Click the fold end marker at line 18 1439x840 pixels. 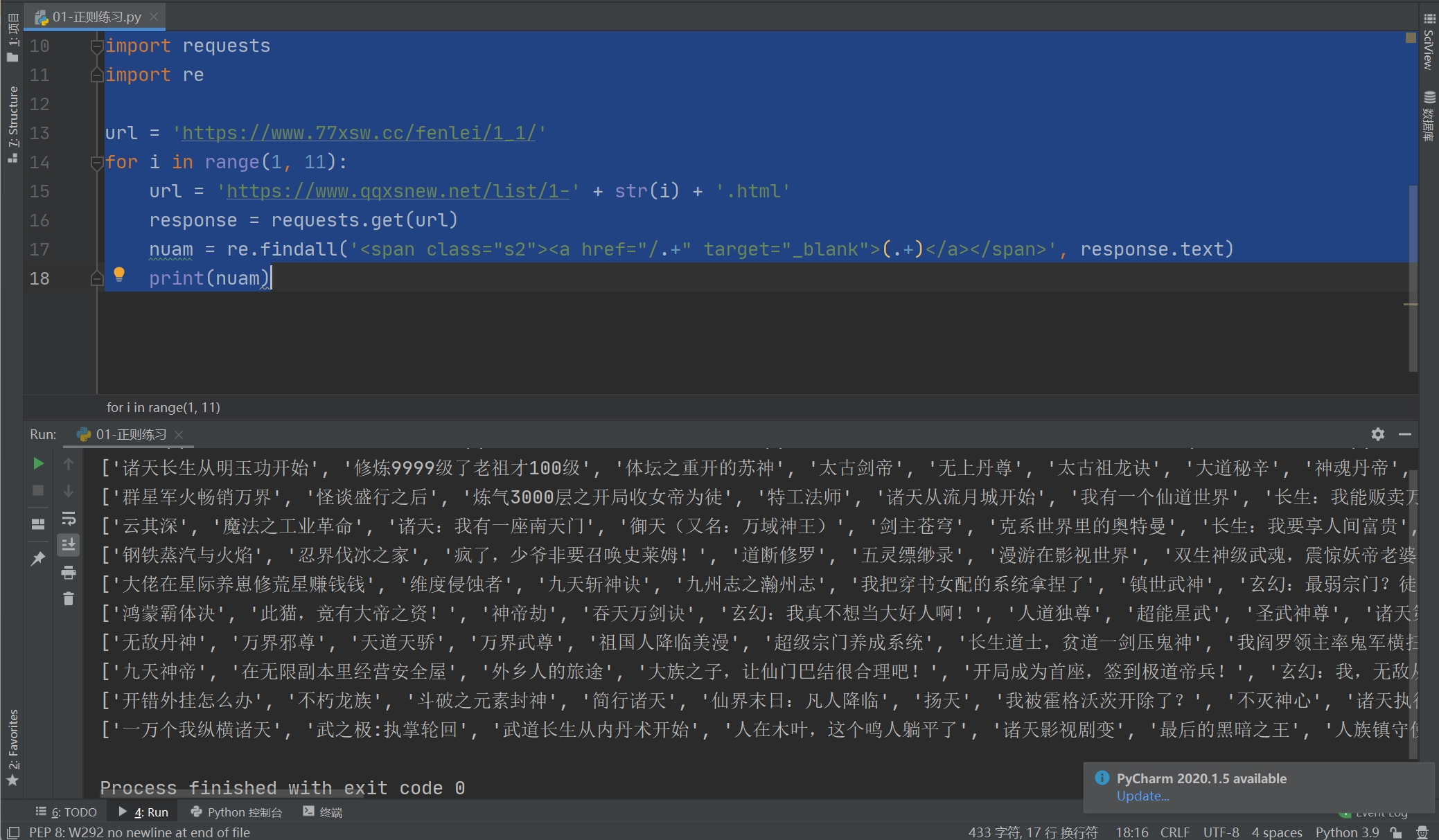(97, 278)
